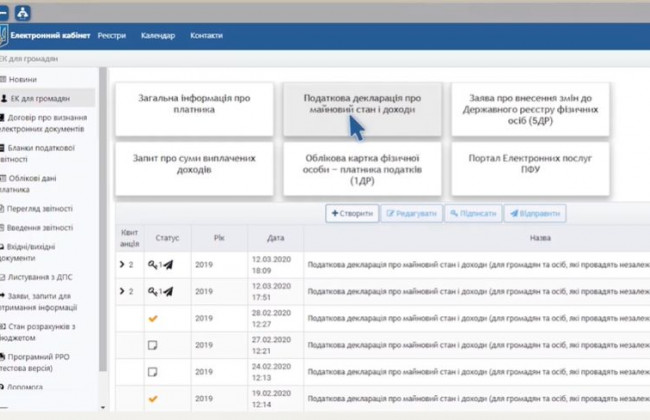The width and height of the screenshot is (650, 420).
Task: Click the sitemap icon in the top bar
Action: 22,11
